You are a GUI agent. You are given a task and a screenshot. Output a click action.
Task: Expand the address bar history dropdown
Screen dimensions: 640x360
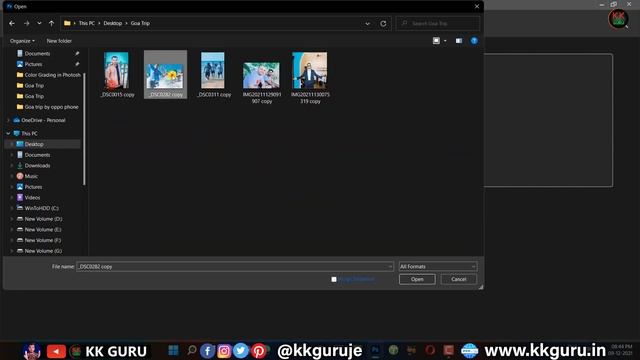(x=367, y=23)
